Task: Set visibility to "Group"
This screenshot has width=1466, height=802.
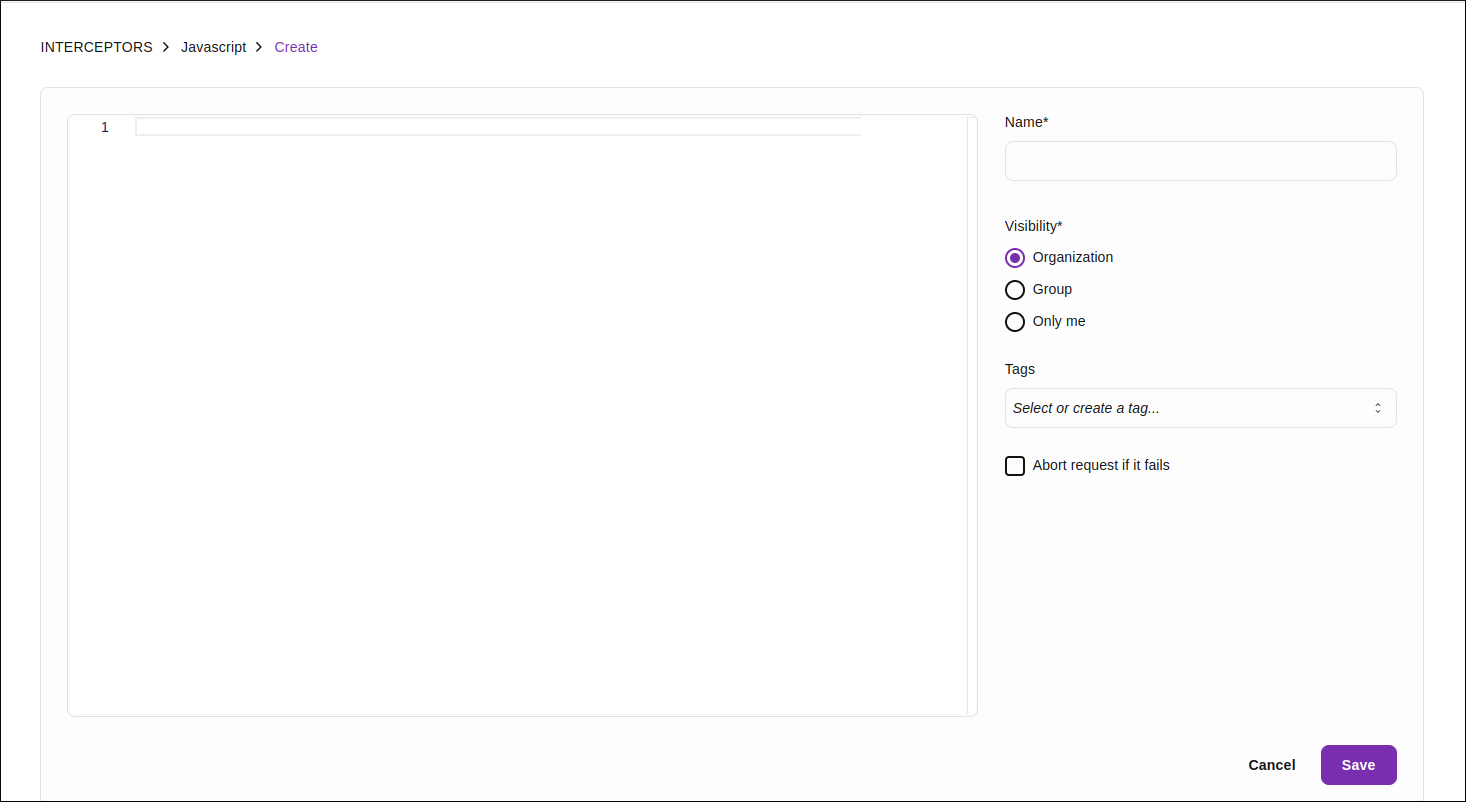Action: [x=1015, y=289]
